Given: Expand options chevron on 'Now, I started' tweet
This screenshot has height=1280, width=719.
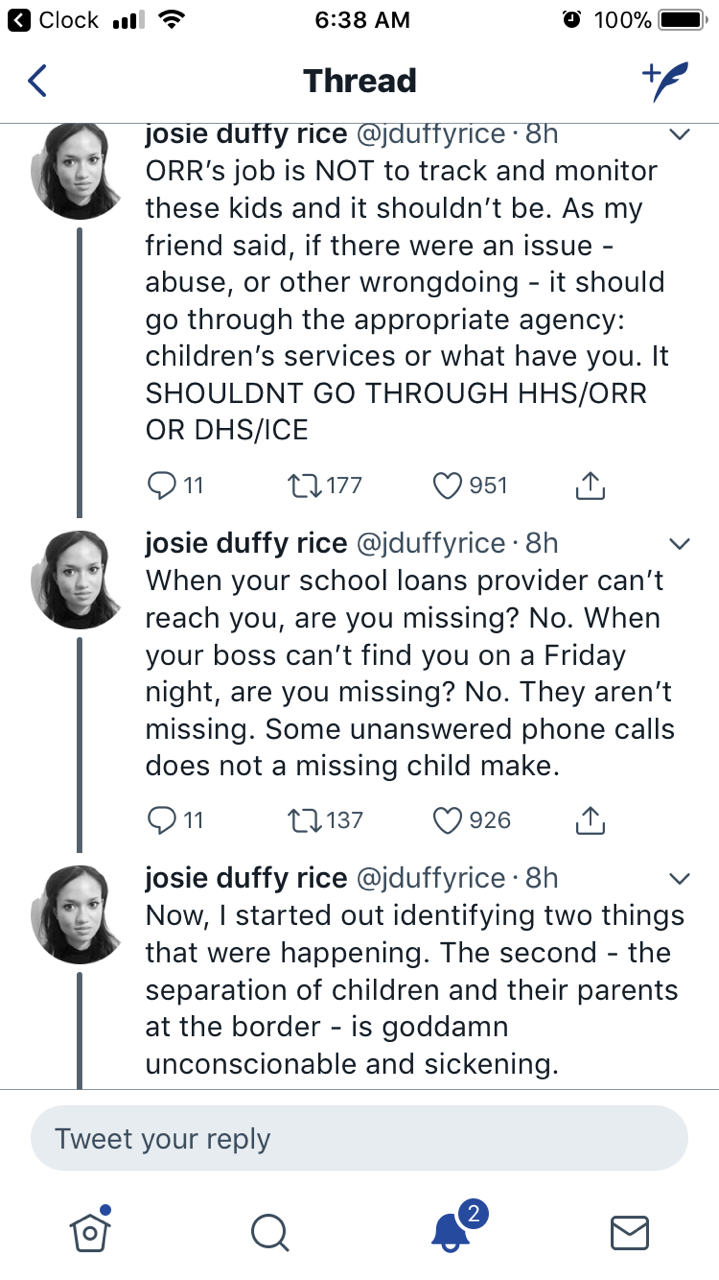Looking at the screenshot, I should (x=679, y=878).
